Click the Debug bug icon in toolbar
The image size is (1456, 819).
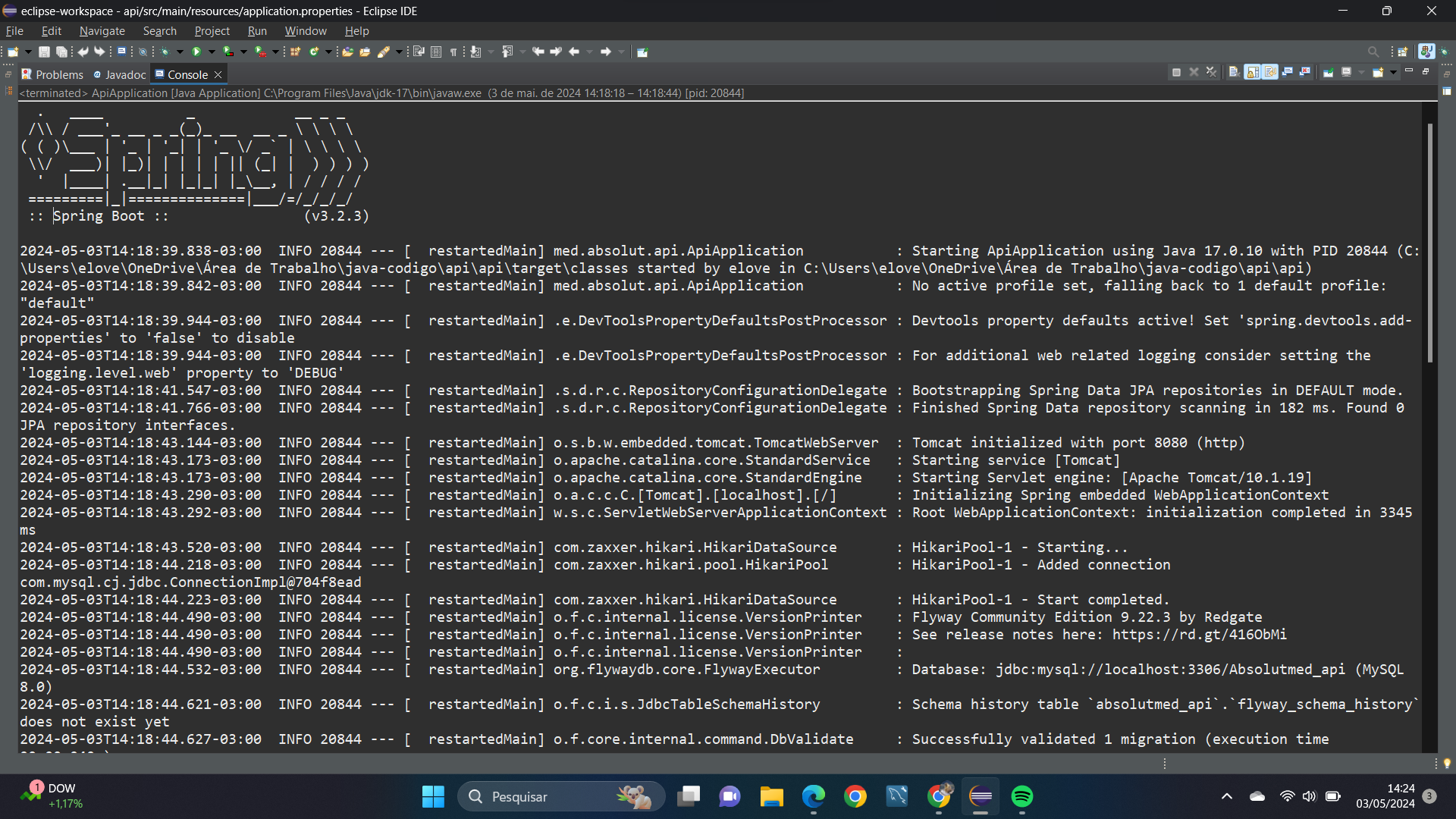coord(165,52)
